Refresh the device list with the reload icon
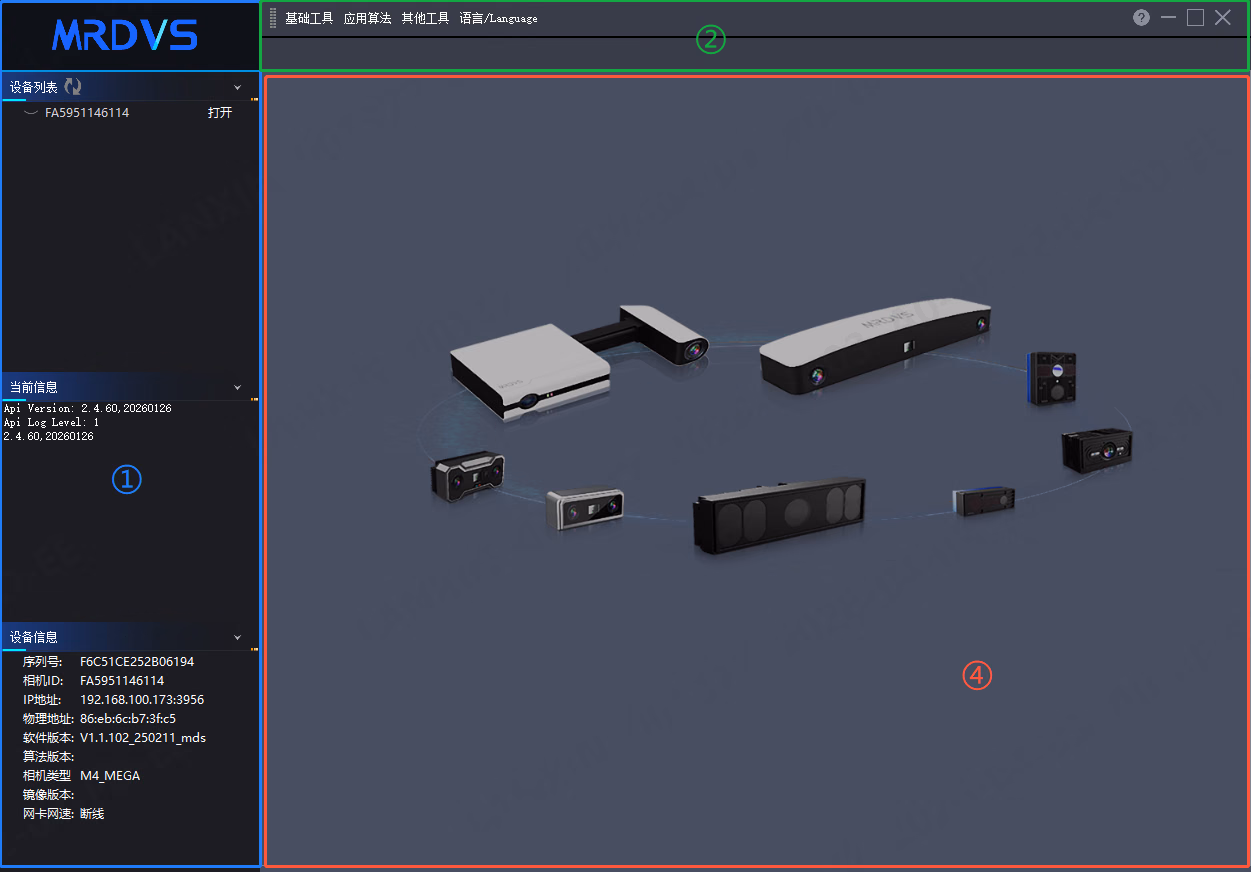Image resolution: width=1251 pixels, height=872 pixels. coord(72,87)
